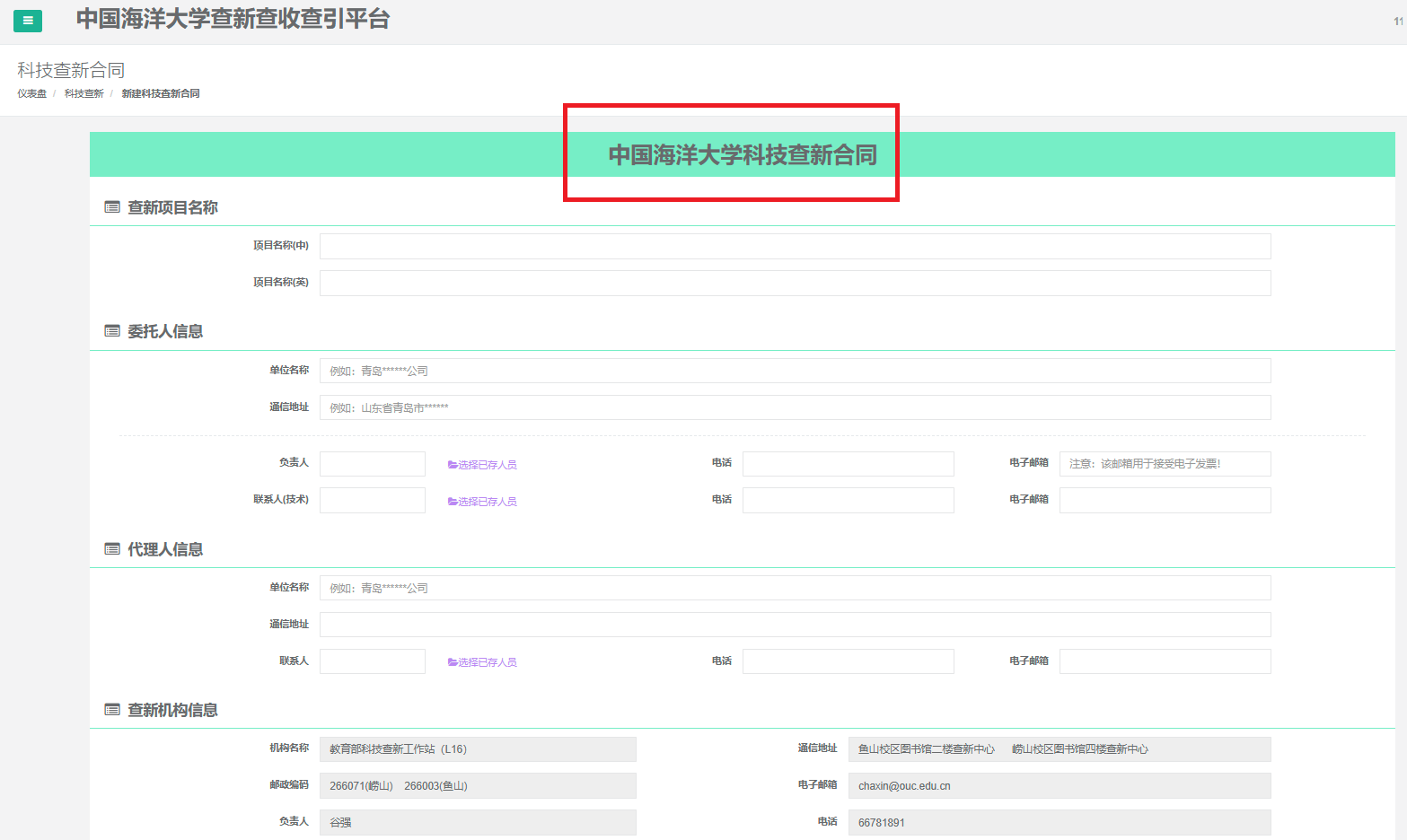
Task: Focus 代理人 联系人 name input
Action: pos(373,661)
